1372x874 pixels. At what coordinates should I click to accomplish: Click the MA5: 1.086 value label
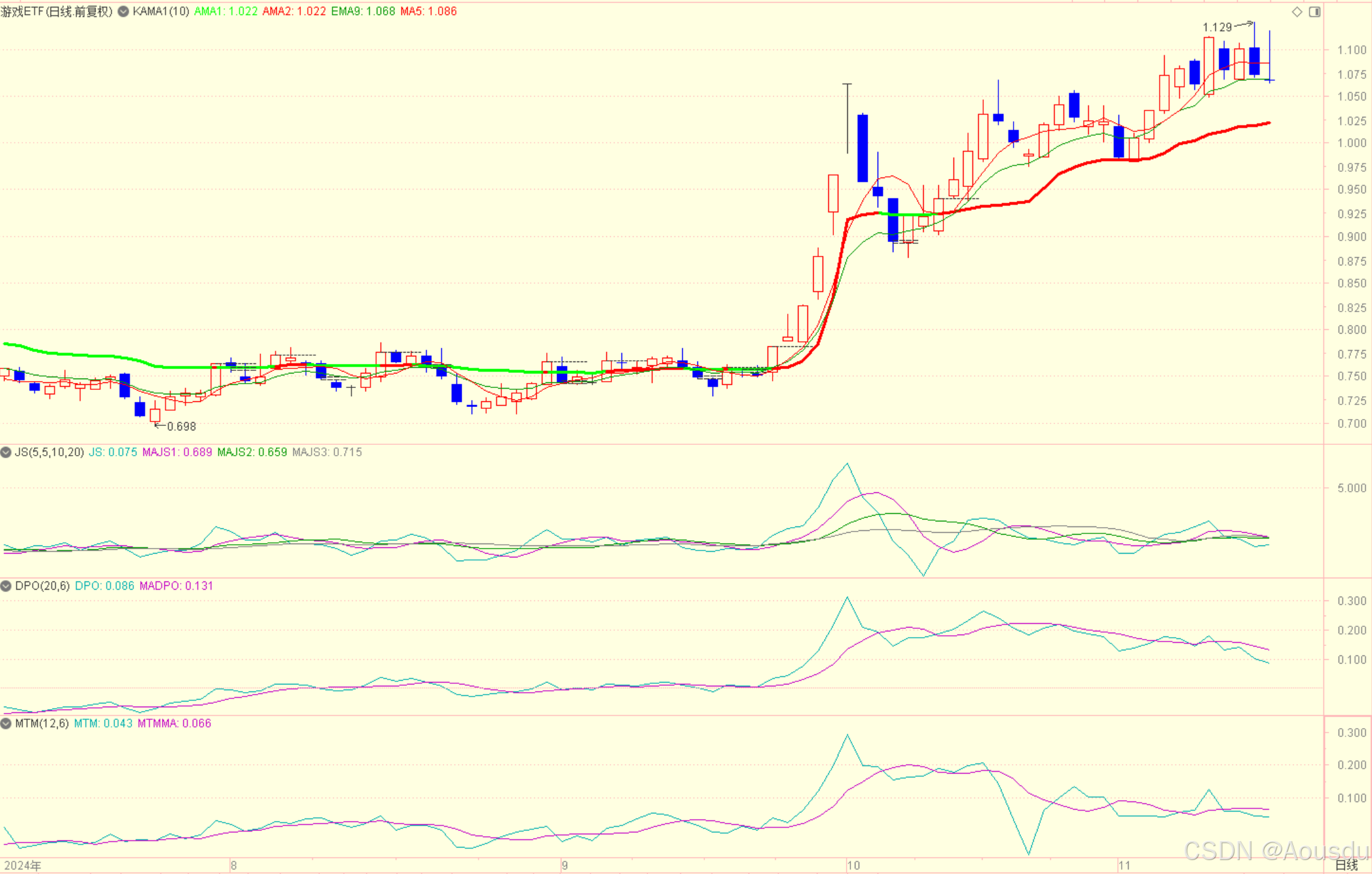click(428, 11)
